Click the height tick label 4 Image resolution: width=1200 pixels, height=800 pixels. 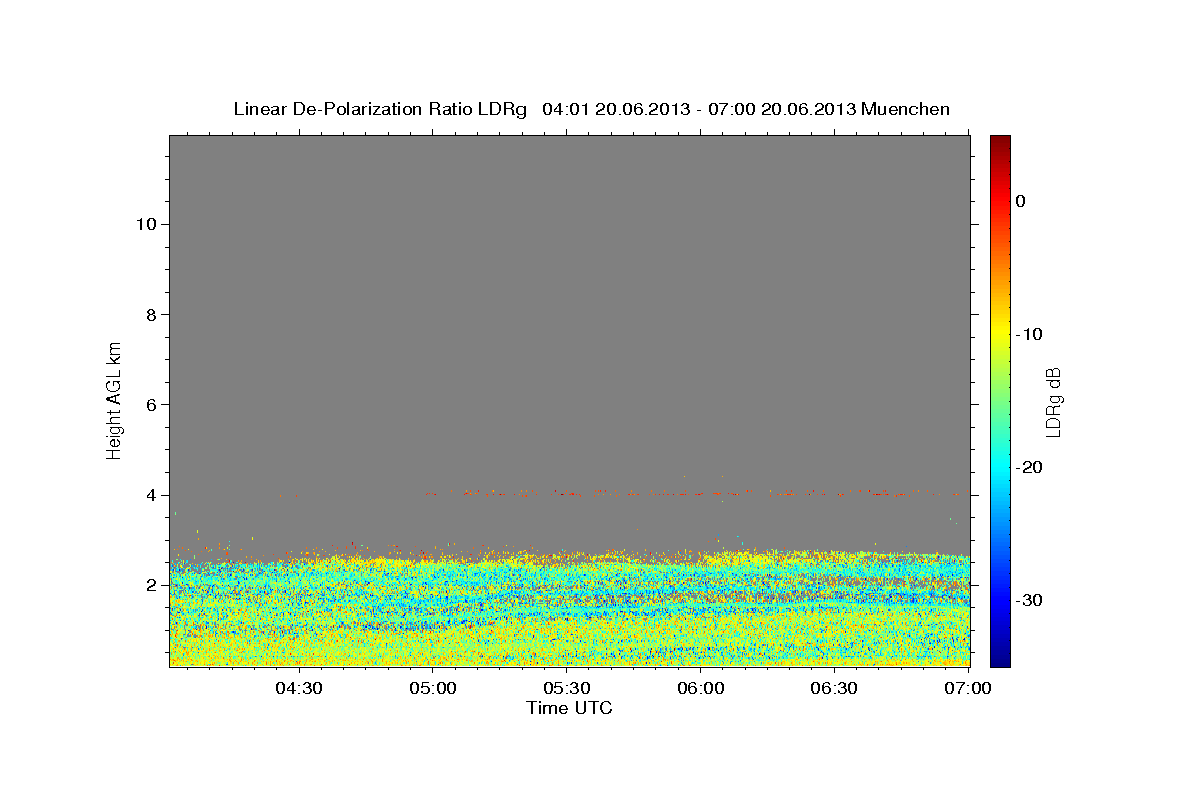pos(149,495)
